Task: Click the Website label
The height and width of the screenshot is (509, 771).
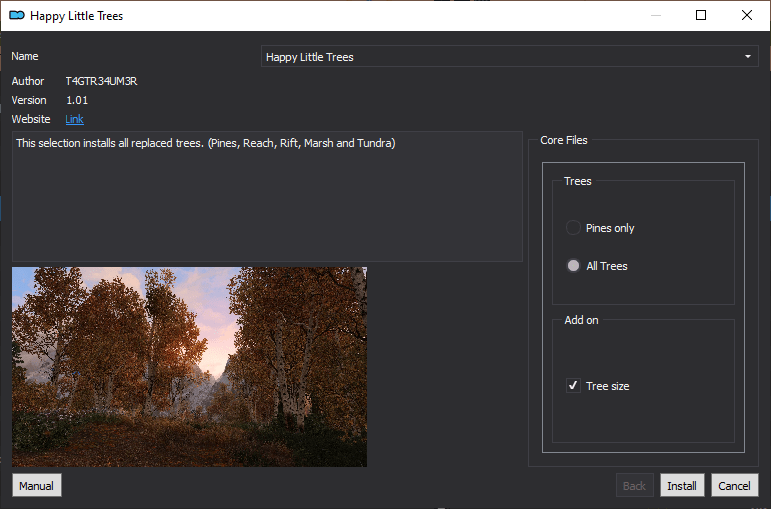Action: pyautogui.click(x=31, y=119)
